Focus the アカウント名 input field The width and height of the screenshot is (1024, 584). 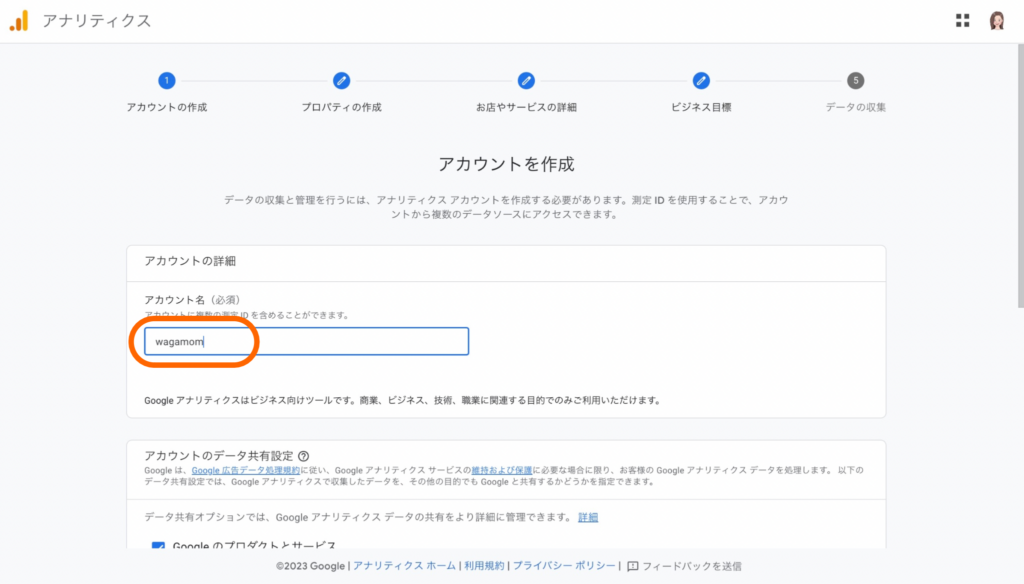click(306, 341)
